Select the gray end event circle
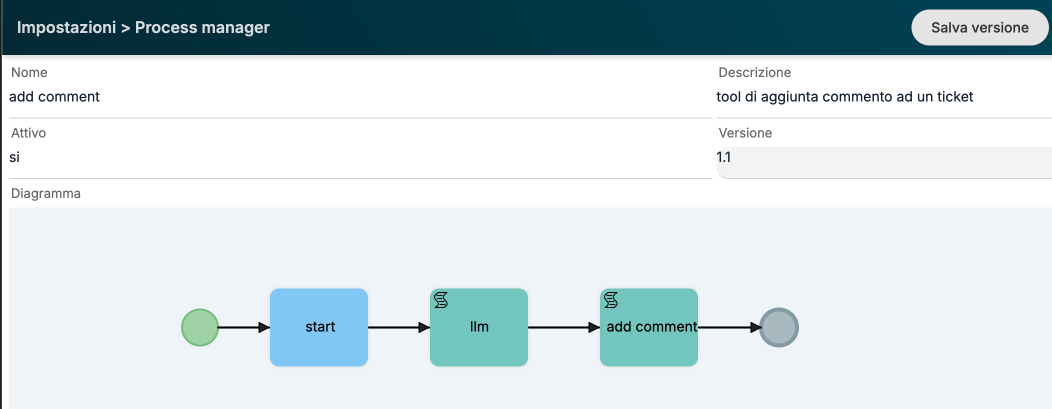Screen dimensions: 1052x409 pos(779,327)
